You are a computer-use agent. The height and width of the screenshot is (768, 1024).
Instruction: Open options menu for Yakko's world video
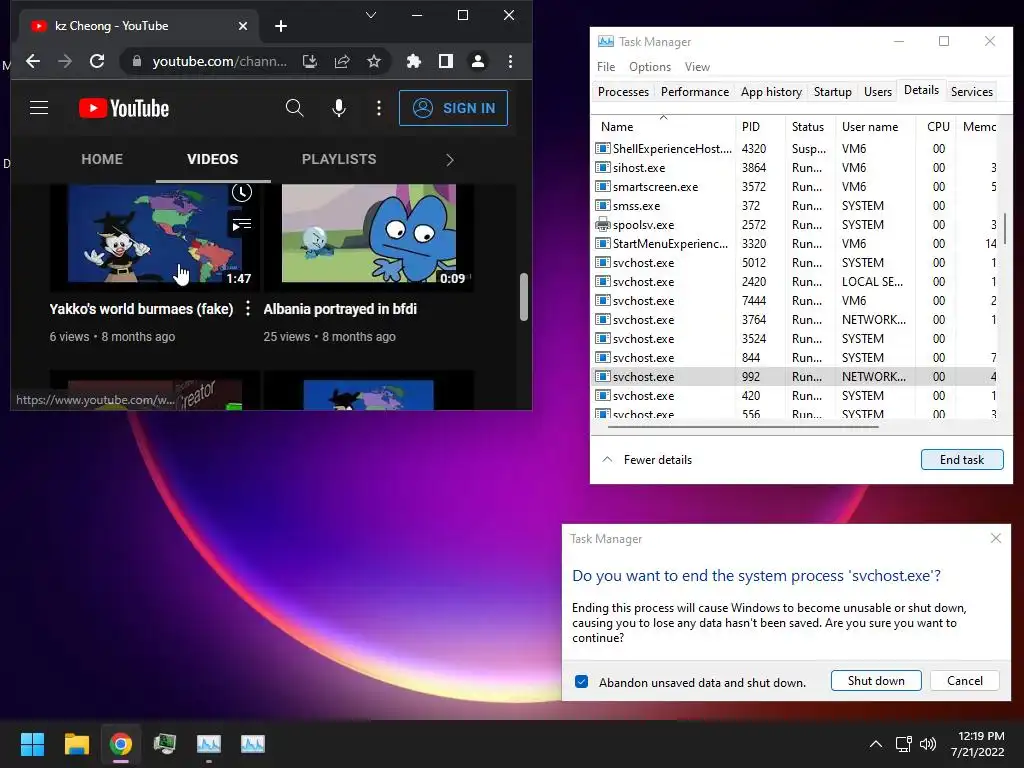[248, 309]
